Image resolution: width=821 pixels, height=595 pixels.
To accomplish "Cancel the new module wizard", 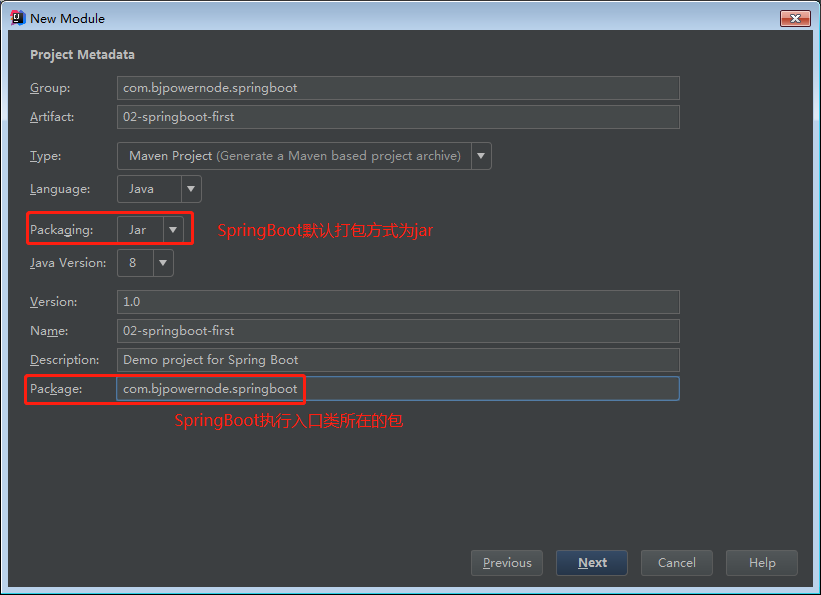I will 677,563.
